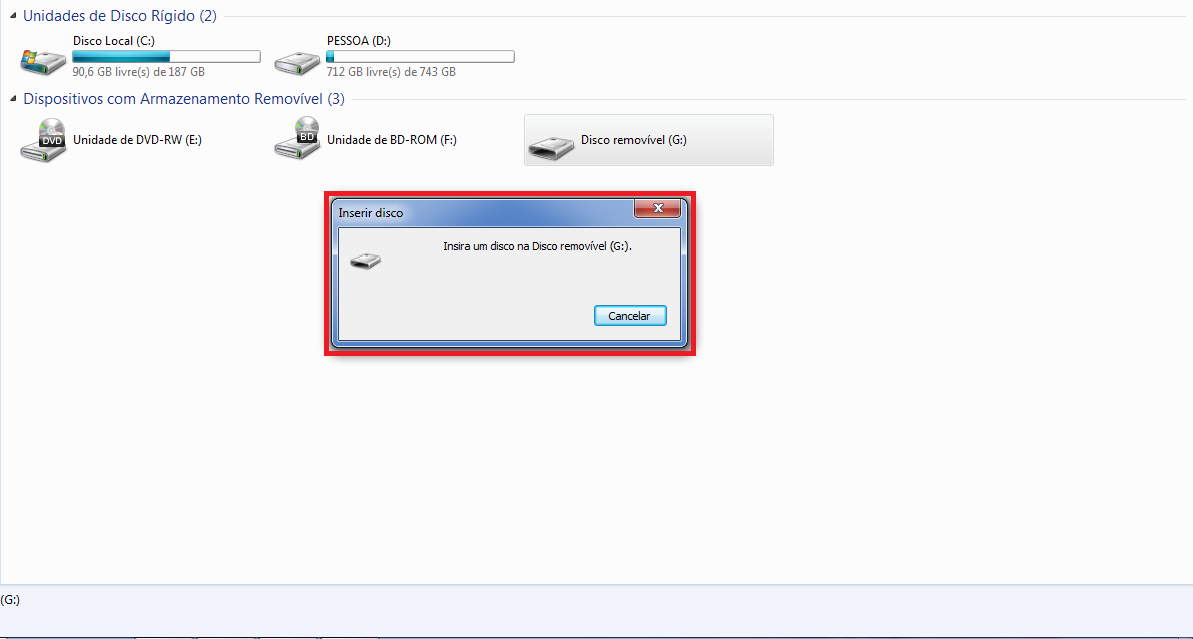Collapse the Dispositivos com Armazenamento Removível group
1193x639 pixels.
(14, 99)
